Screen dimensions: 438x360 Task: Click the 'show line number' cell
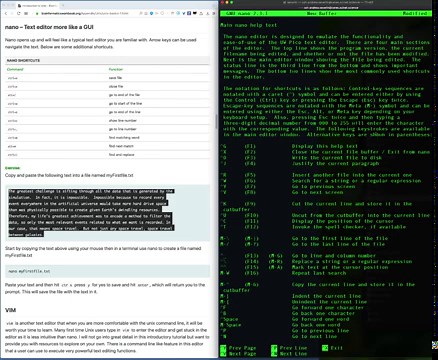click(123, 121)
